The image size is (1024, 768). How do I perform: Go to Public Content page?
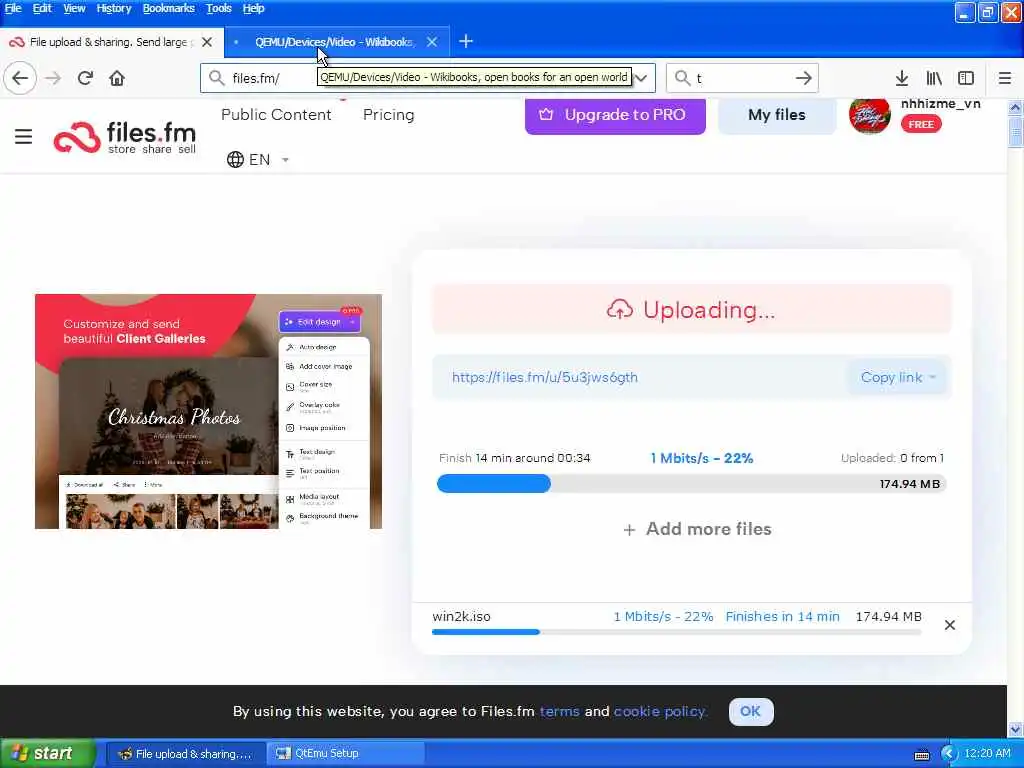coord(276,115)
